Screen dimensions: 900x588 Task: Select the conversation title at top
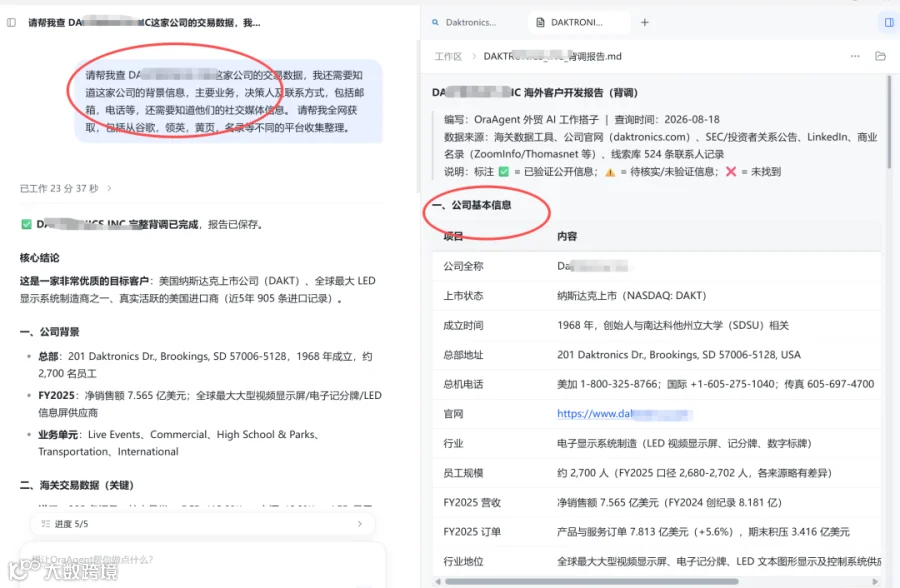[x=144, y=23]
